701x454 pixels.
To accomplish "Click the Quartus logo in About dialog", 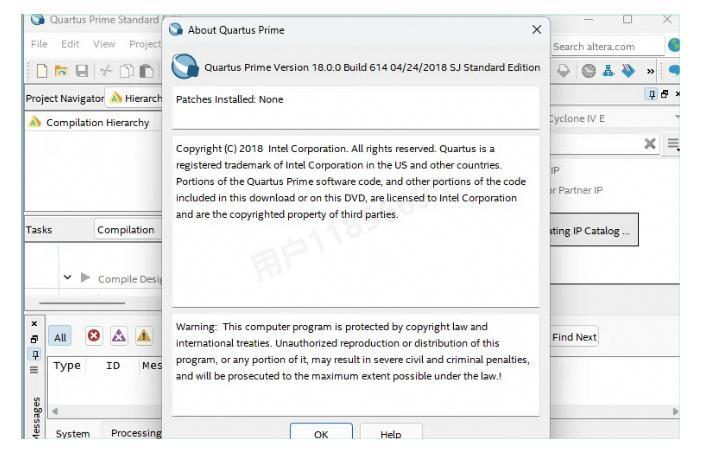I will coord(185,67).
